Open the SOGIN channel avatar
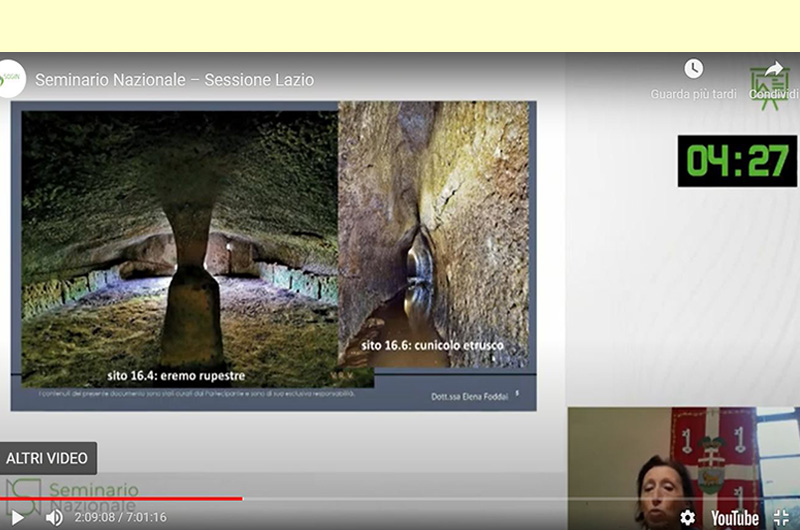Viewport: 800px width, 530px height. coord(10,79)
